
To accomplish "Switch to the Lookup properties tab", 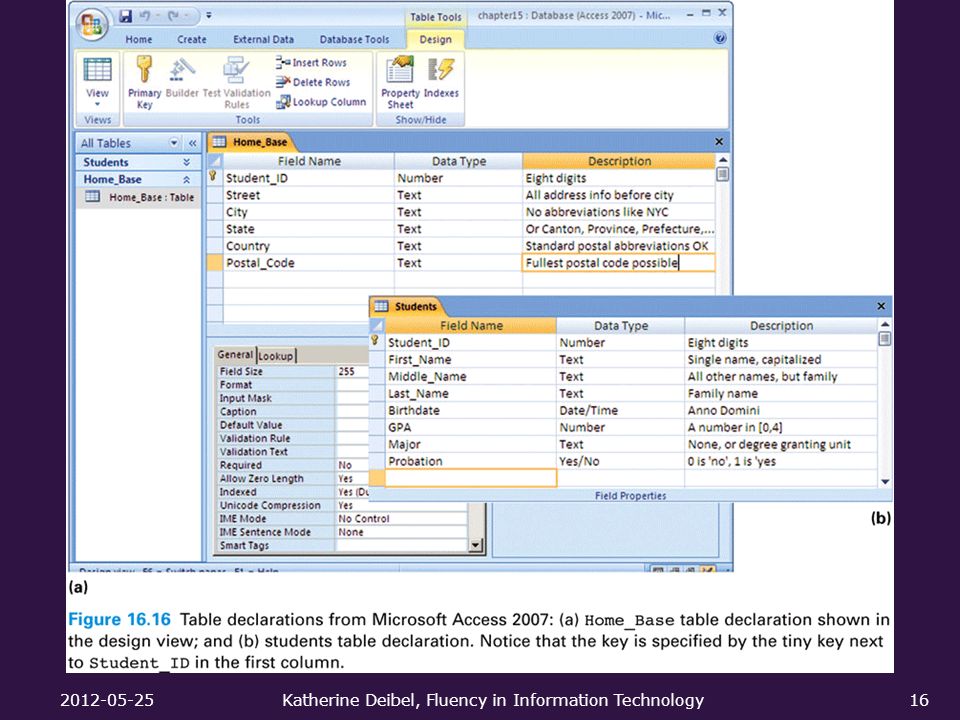I will [276, 355].
